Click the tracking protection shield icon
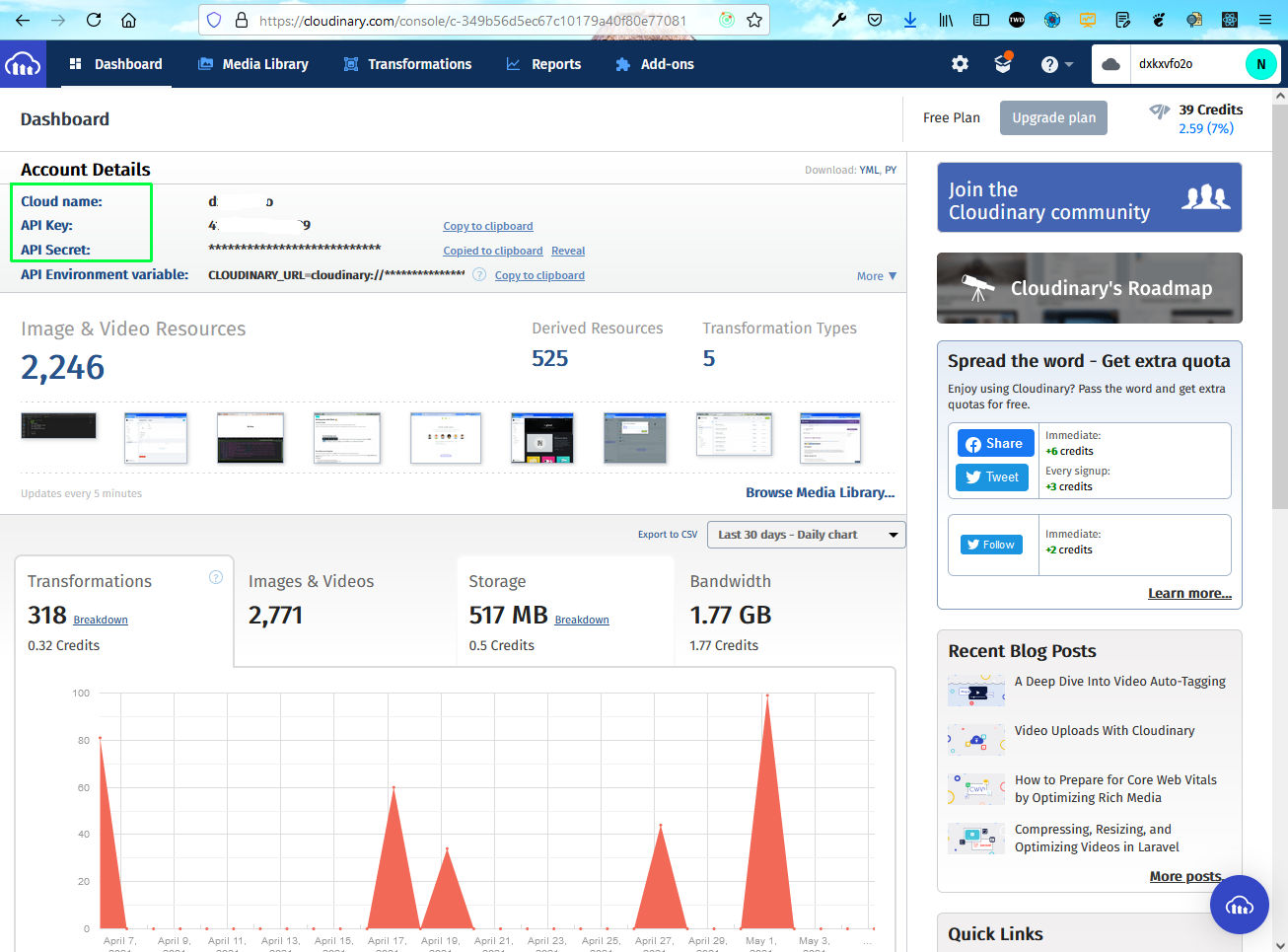 [x=214, y=20]
